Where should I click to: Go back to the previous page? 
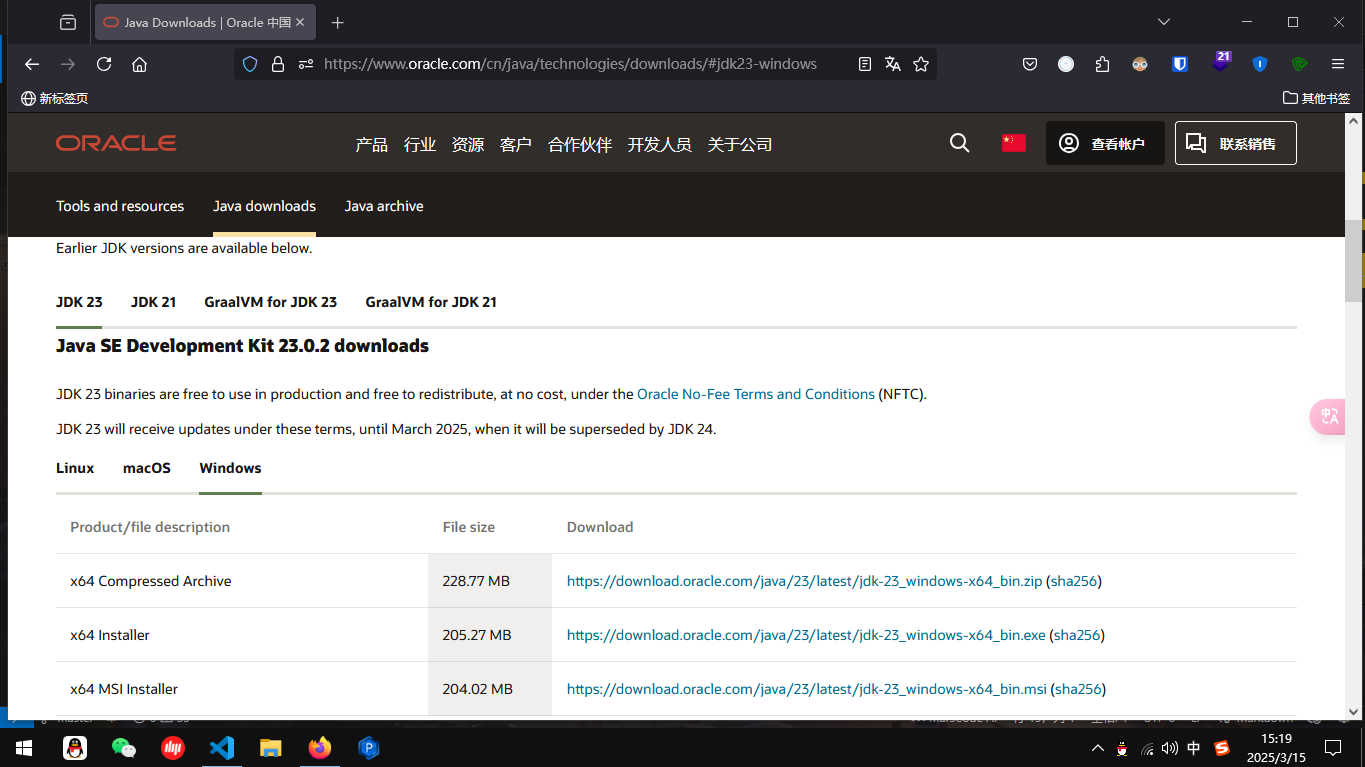(x=32, y=64)
